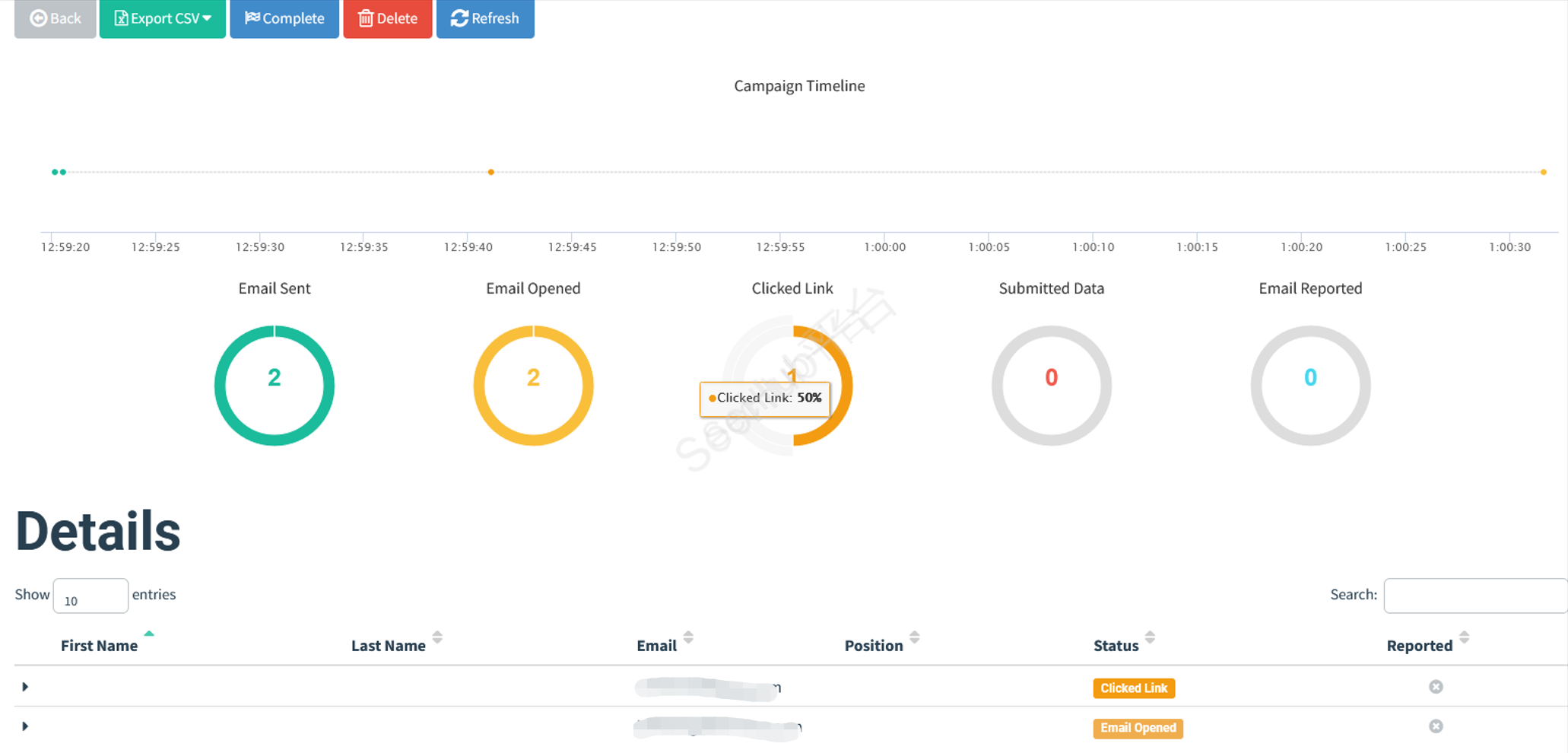Select the orange mid-timeline event marker
Viewport: 1568px width, 753px height.
pos(491,172)
